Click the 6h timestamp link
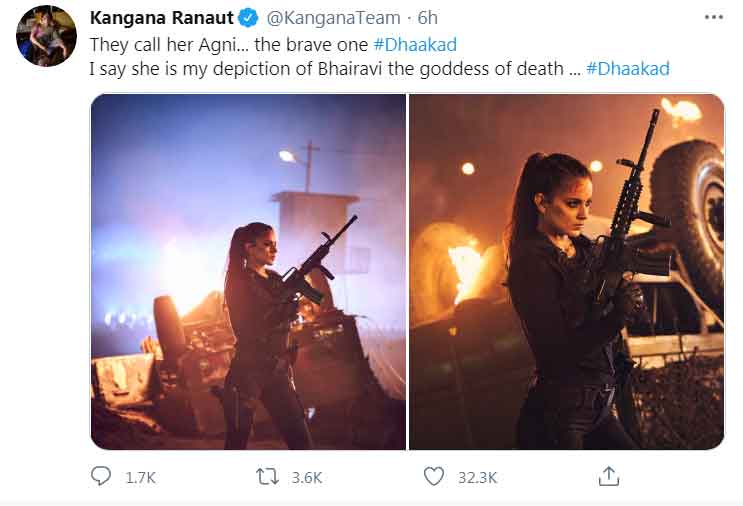743x506 pixels. tap(427, 18)
